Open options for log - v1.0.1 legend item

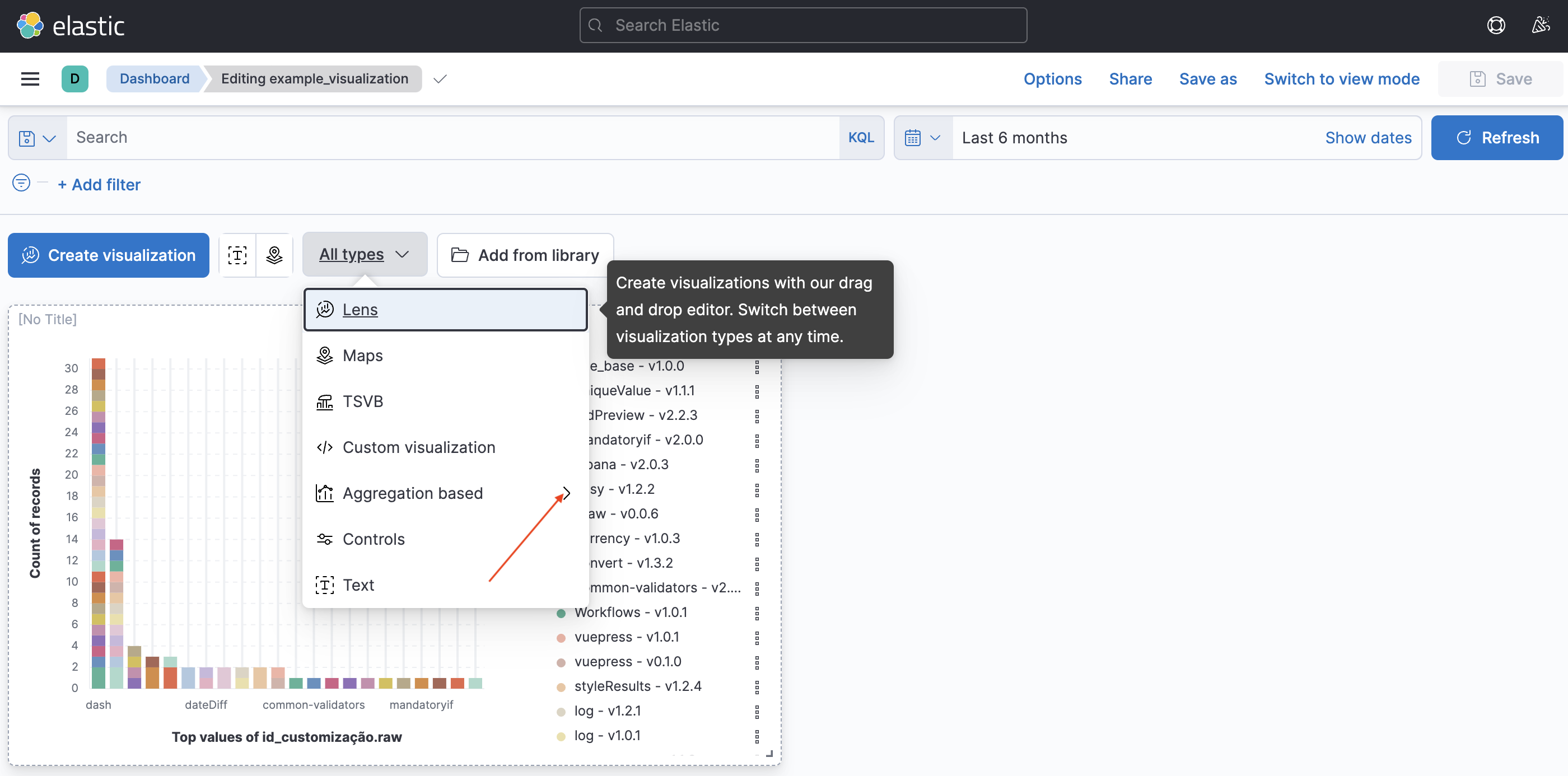(x=757, y=736)
